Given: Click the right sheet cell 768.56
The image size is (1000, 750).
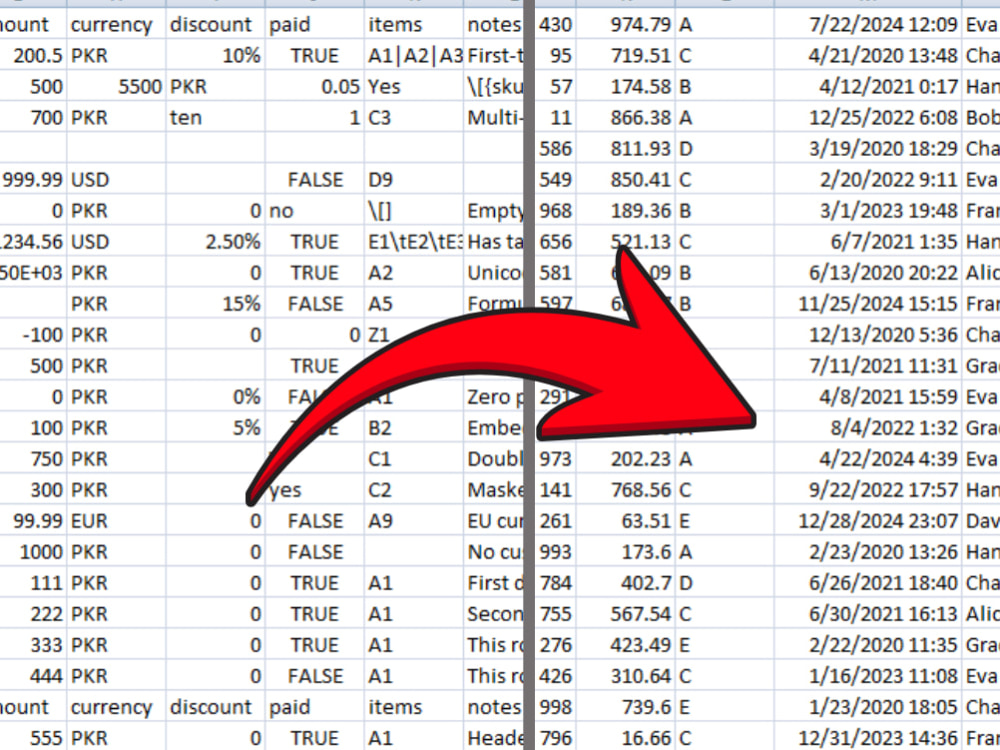Looking at the screenshot, I should (626, 490).
